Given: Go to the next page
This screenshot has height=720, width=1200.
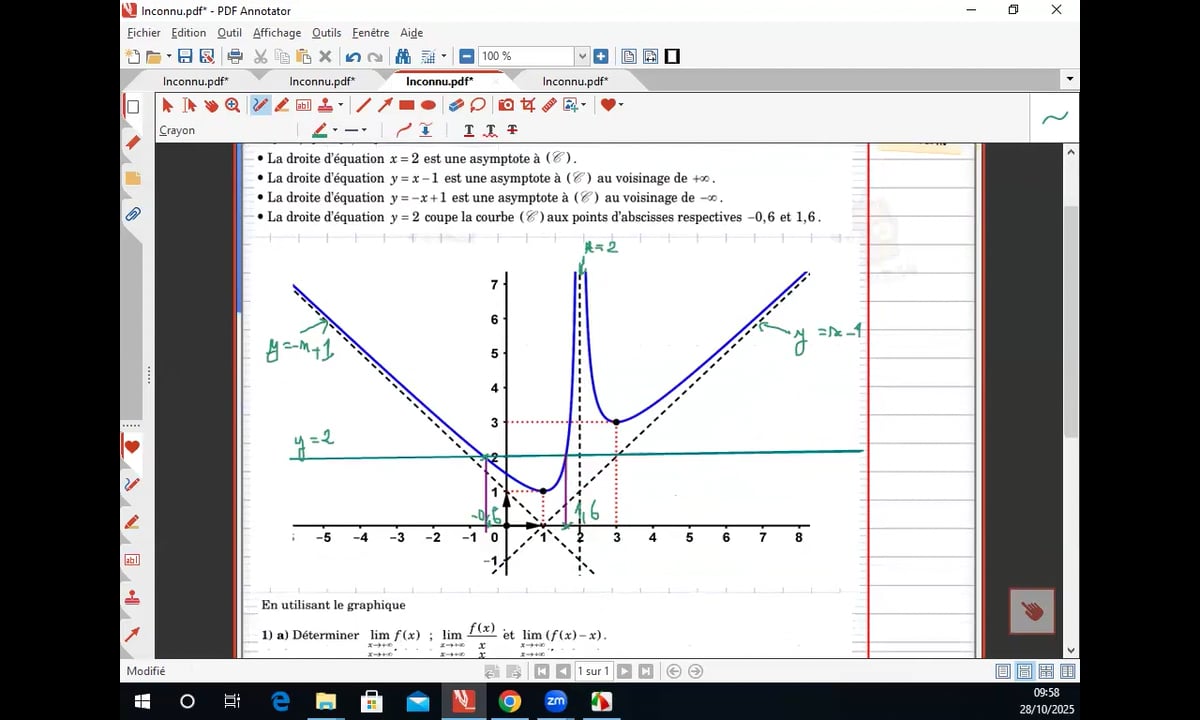Looking at the screenshot, I should pyautogui.click(x=625, y=671).
